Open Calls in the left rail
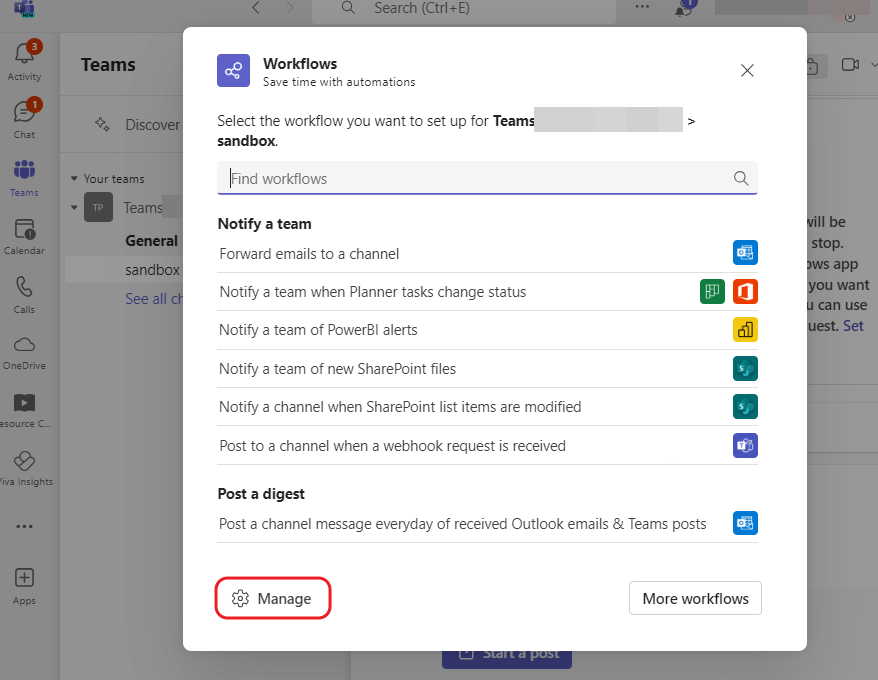 pyautogui.click(x=24, y=295)
